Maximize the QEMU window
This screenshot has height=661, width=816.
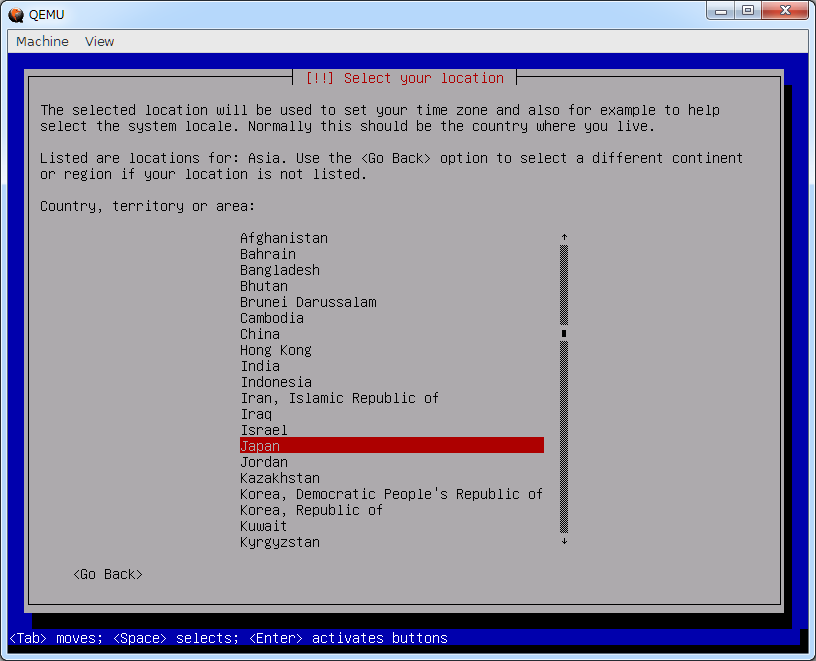(748, 11)
